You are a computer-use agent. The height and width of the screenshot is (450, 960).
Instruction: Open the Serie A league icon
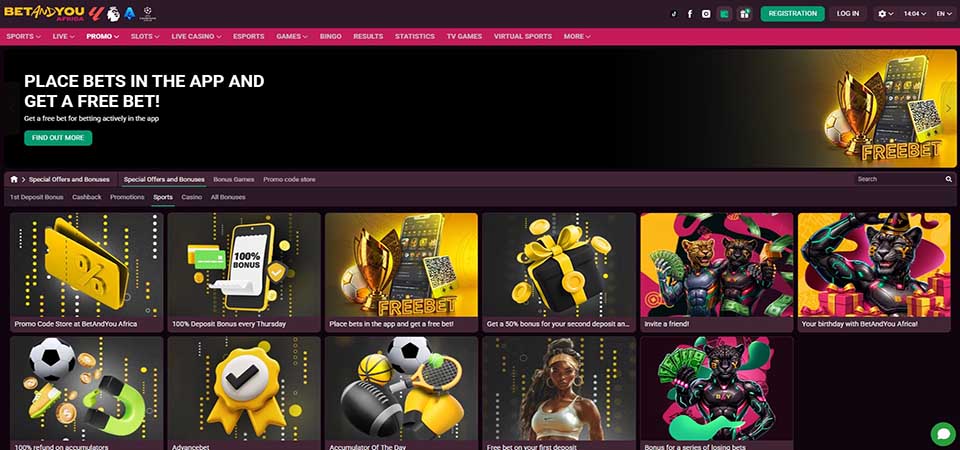(129, 13)
